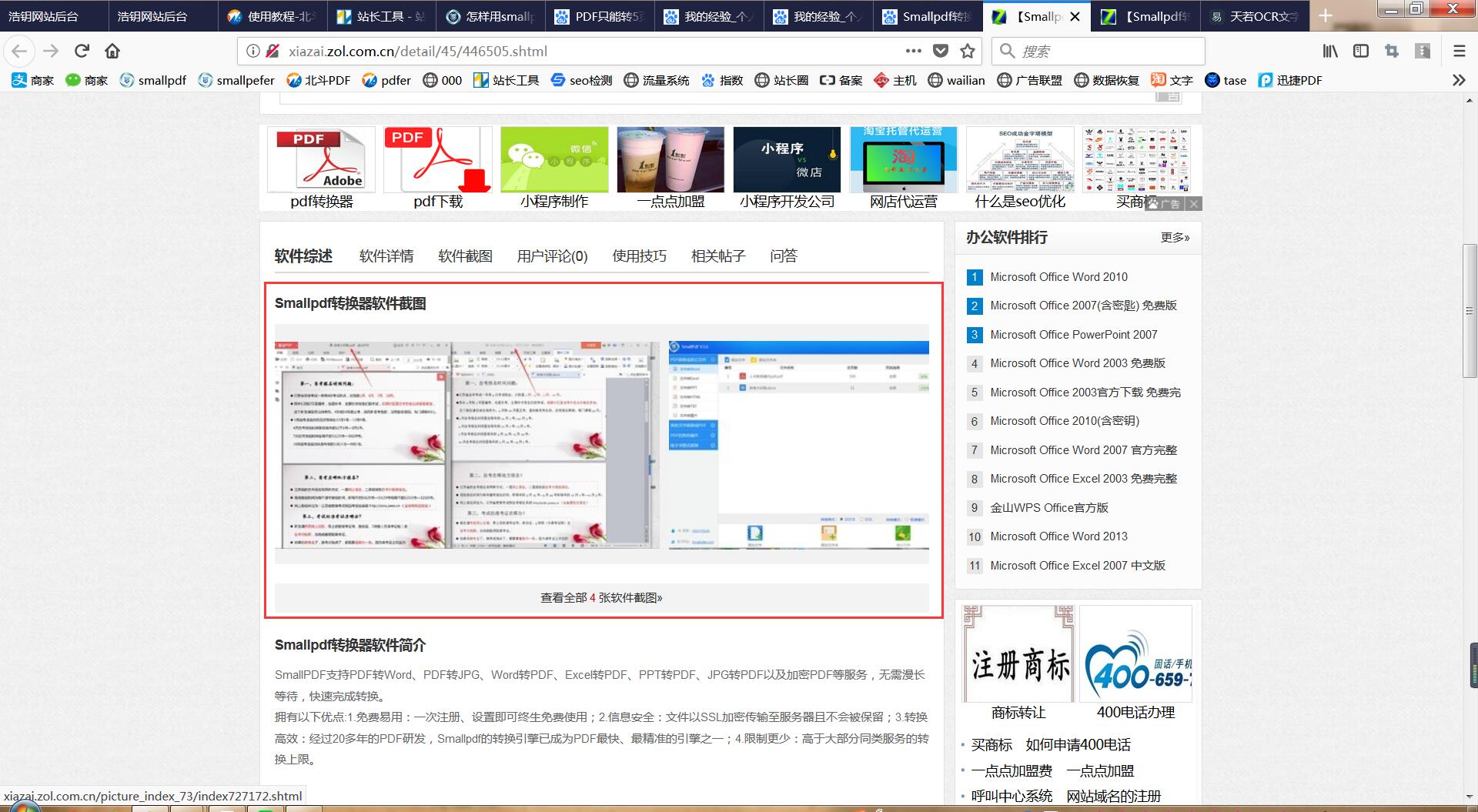The height and width of the screenshot is (812, 1478).
Task: Switch to PDF只能转5 tab
Action: [x=600, y=16]
